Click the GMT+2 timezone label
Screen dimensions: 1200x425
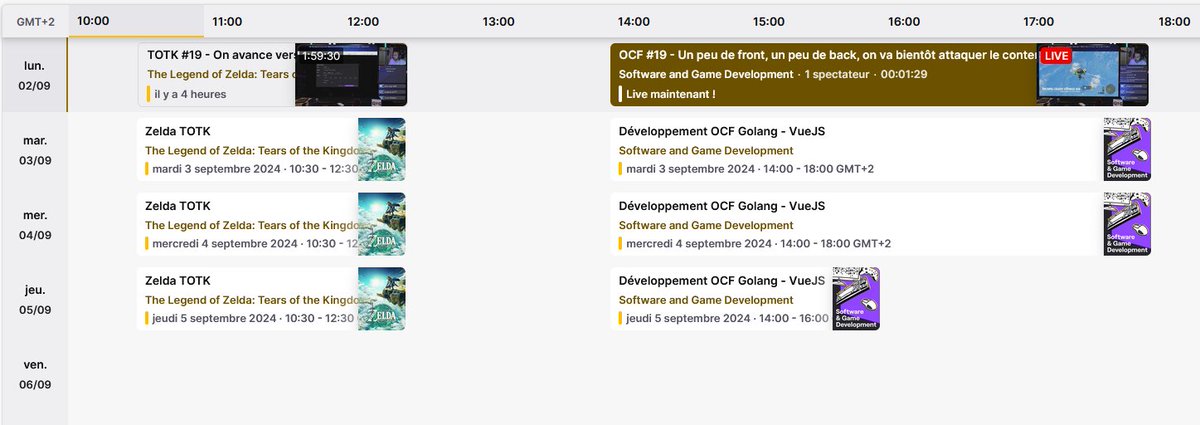coord(35,21)
